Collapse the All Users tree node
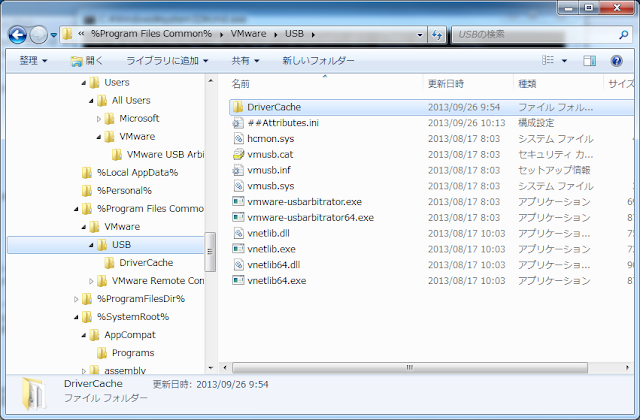The image size is (640, 420). click(x=91, y=101)
